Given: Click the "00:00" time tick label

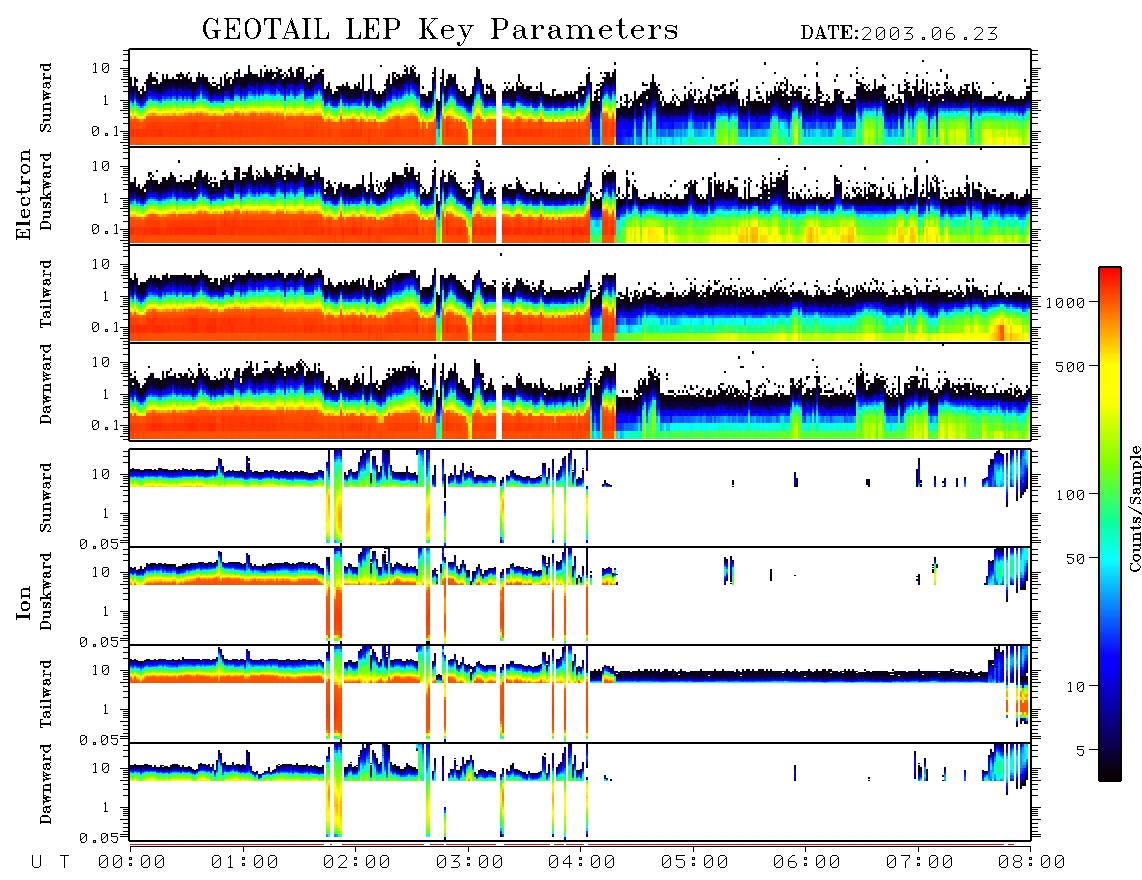Looking at the screenshot, I should click(132, 863).
